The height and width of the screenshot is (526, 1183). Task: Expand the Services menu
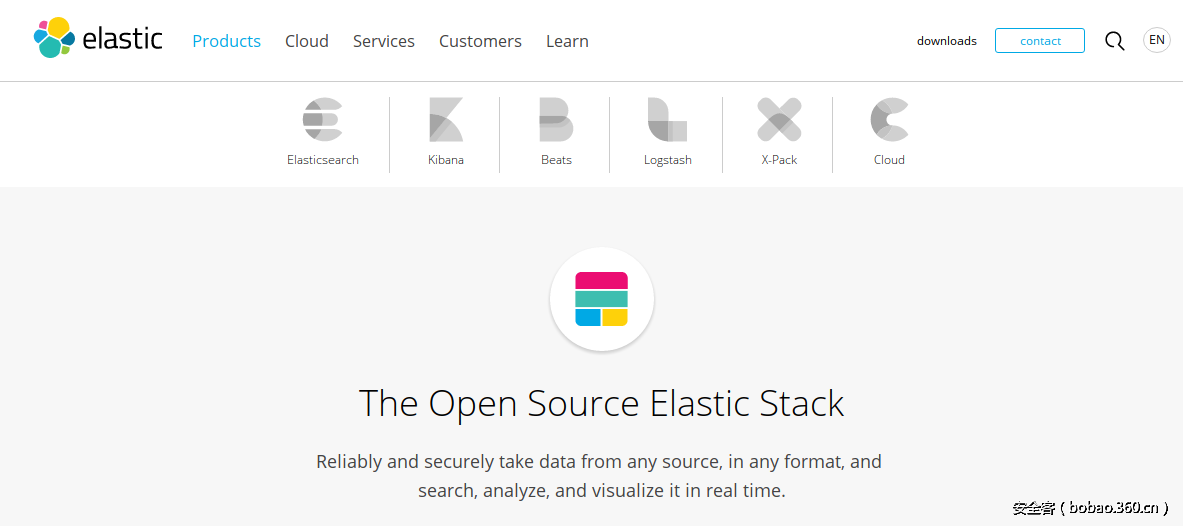pyautogui.click(x=384, y=41)
